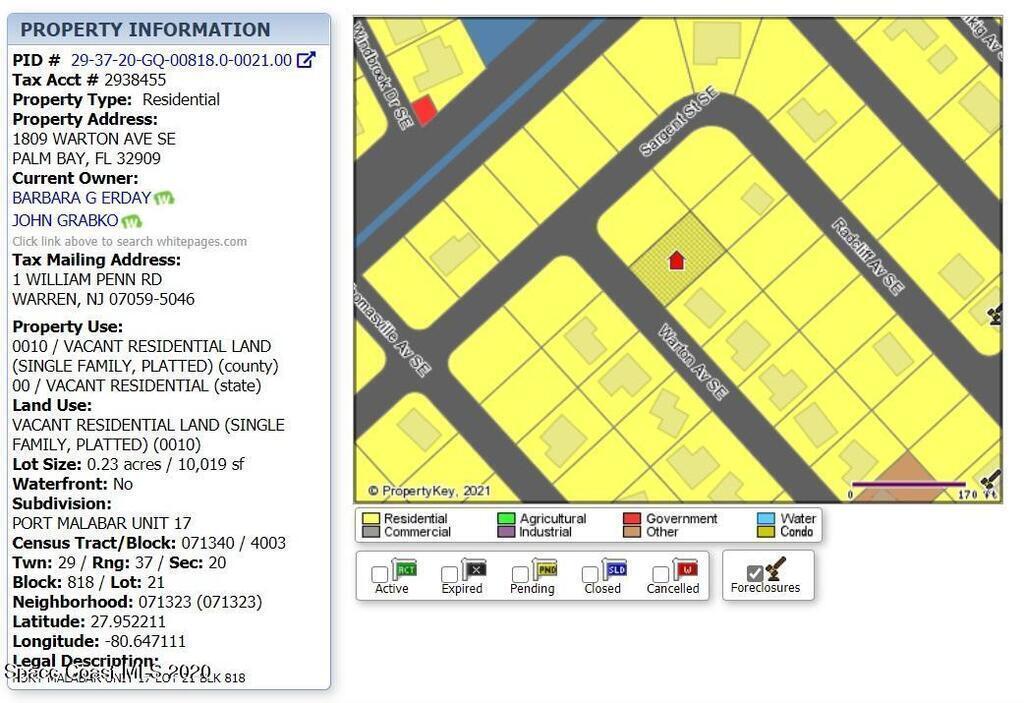This screenshot has height=703, width=1024.
Task: Tick the Cancelled listings checkbox
Action: (660, 574)
